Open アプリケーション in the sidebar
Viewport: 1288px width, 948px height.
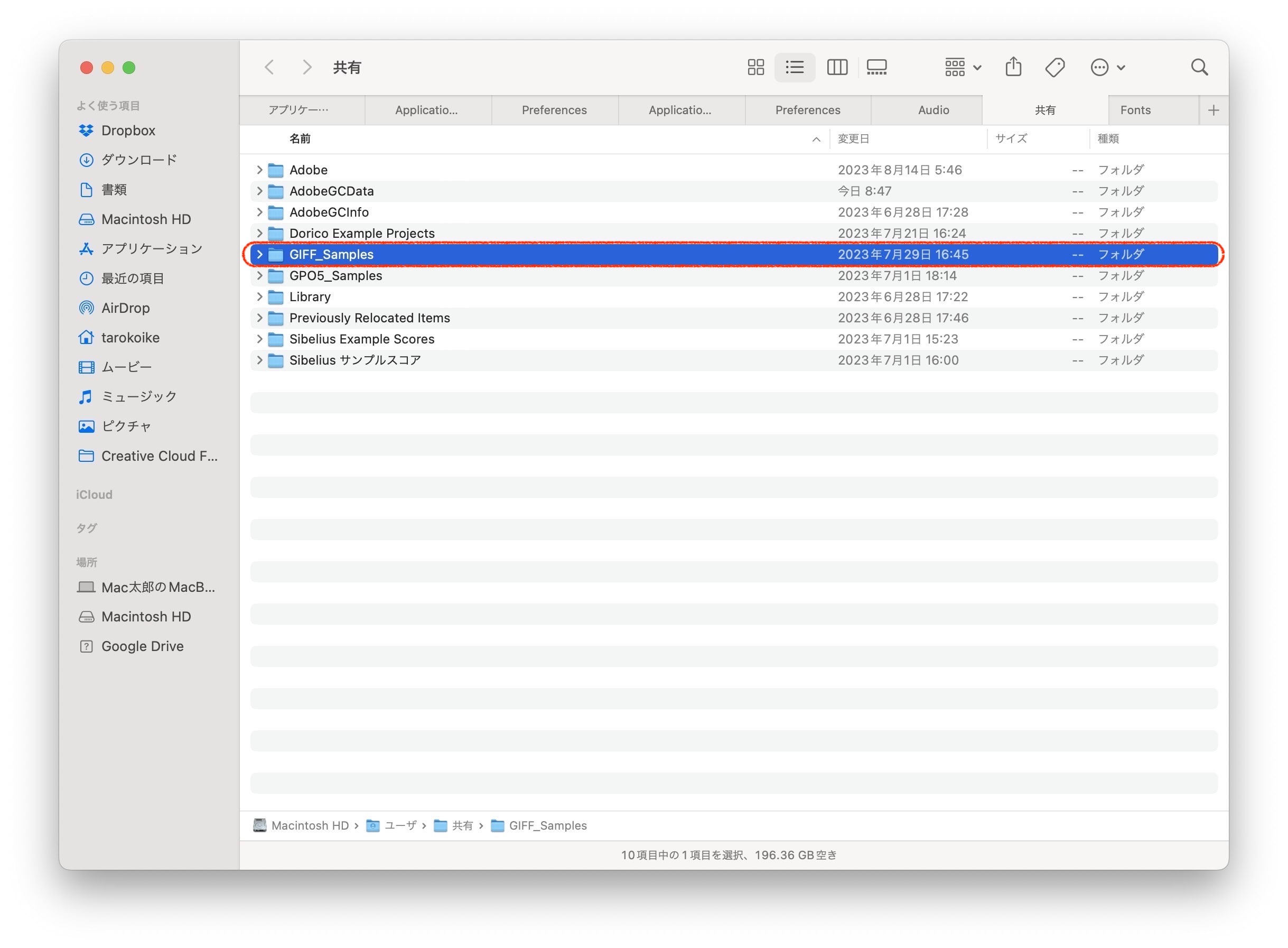point(140,248)
